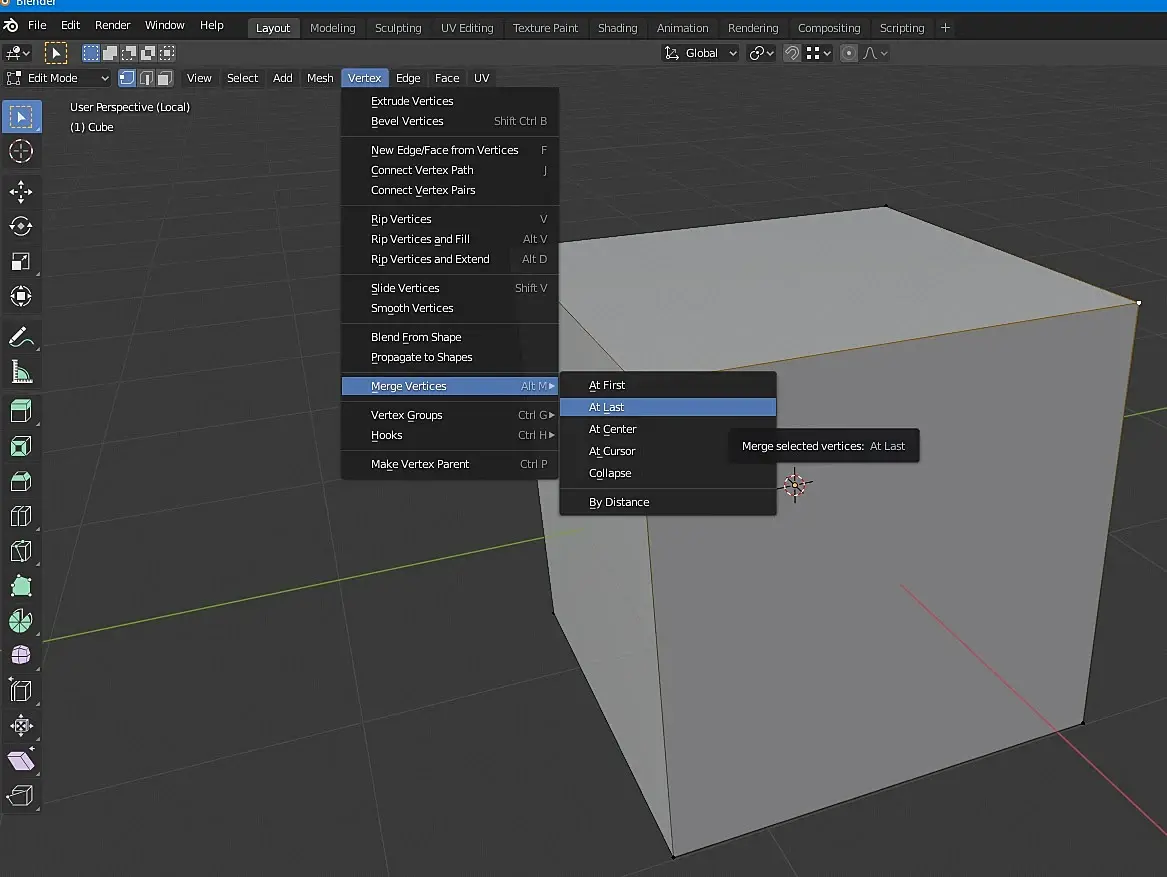The image size is (1167, 877).
Task: Add a new workspace with plus button
Action: click(x=945, y=28)
